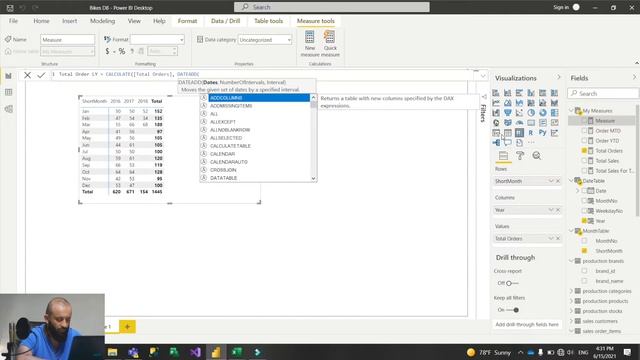Check the Total Sales measure checkbox
This screenshot has height=360, width=640.
point(584,161)
